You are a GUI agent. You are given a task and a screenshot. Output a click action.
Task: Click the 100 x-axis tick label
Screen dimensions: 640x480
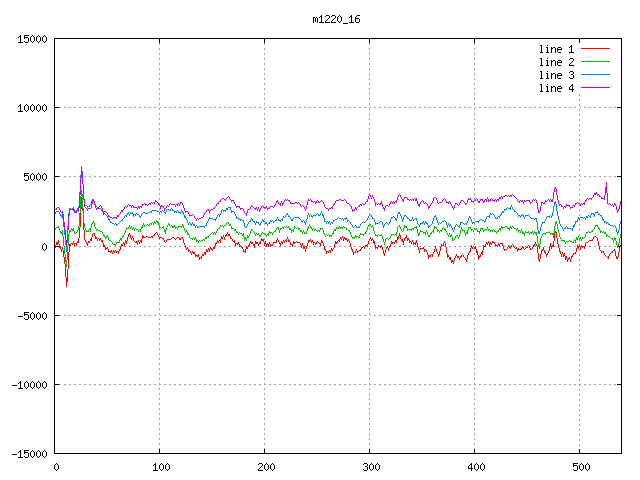coord(160,467)
